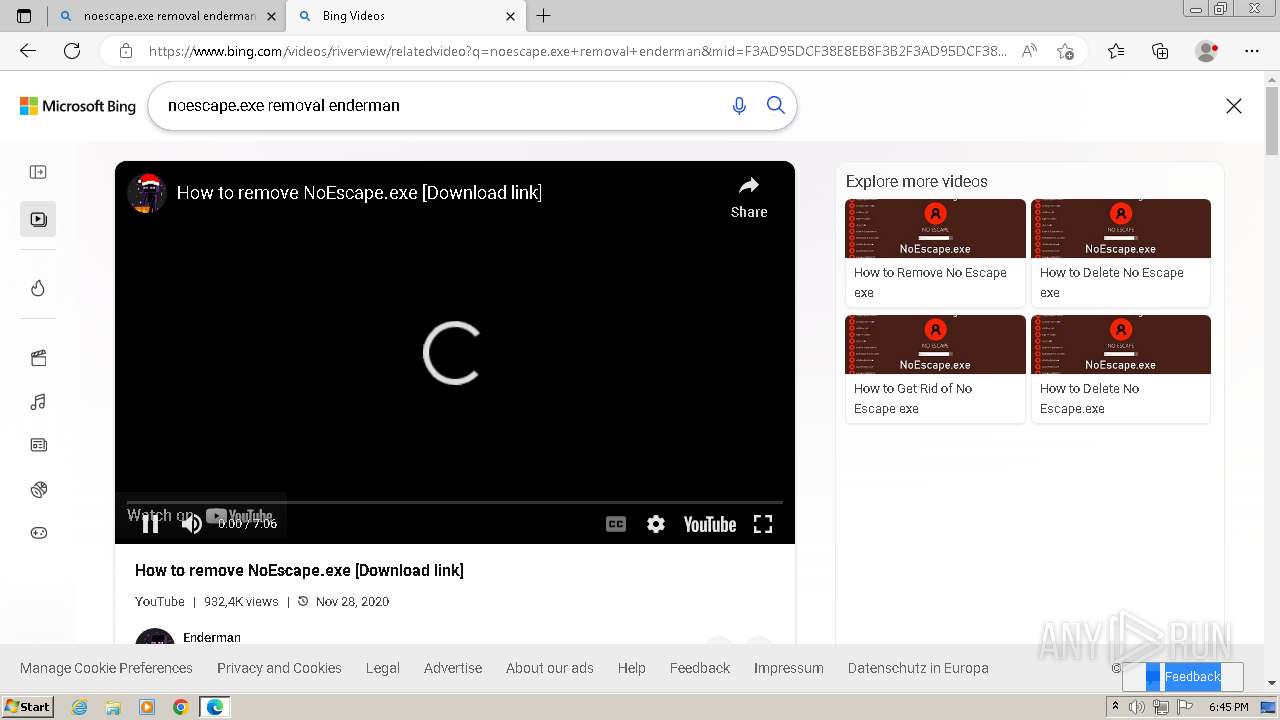Open the taskbar File Explorer folder icon

click(x=113, y=707)
